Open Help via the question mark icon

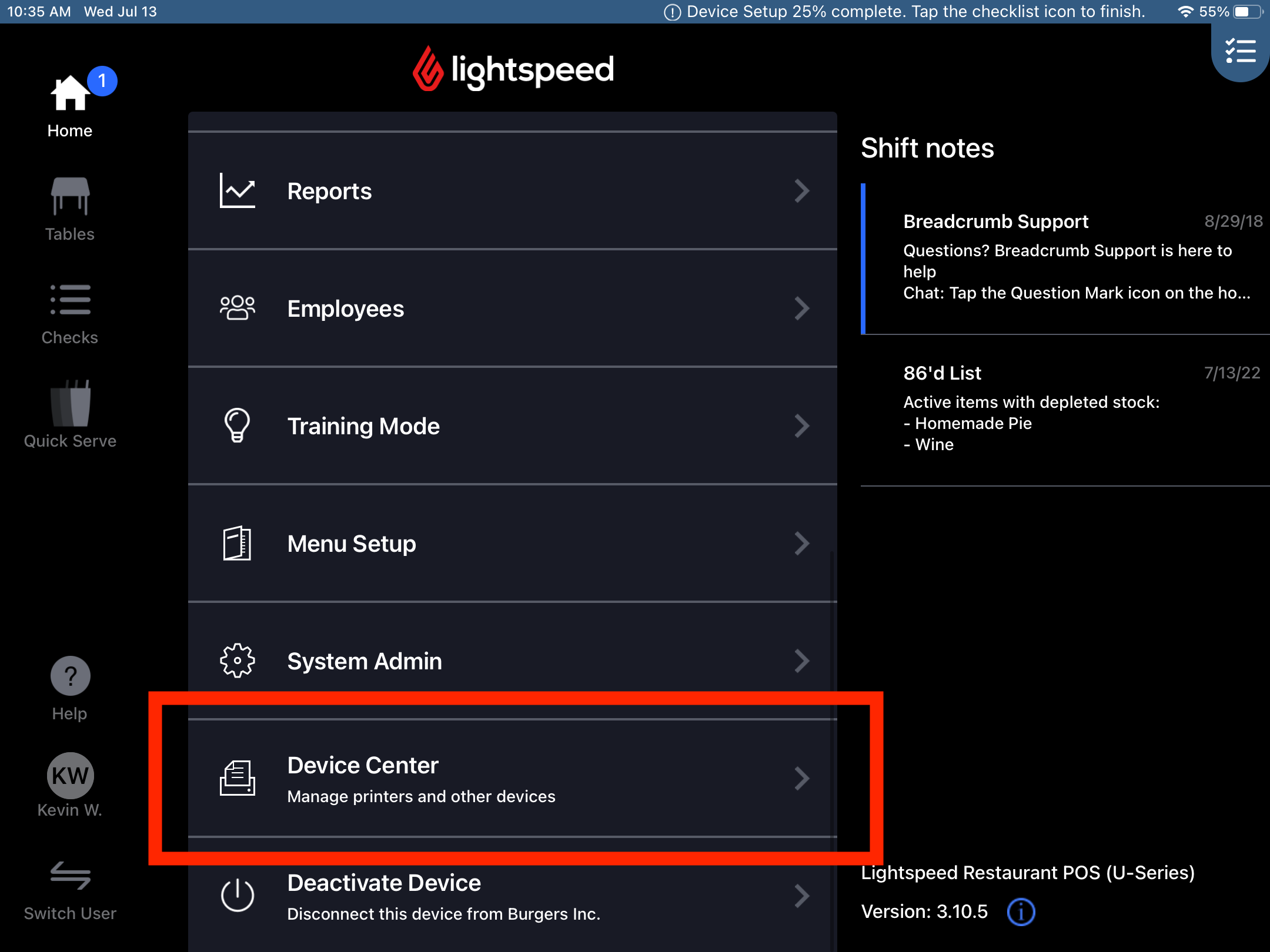[70, 676]
